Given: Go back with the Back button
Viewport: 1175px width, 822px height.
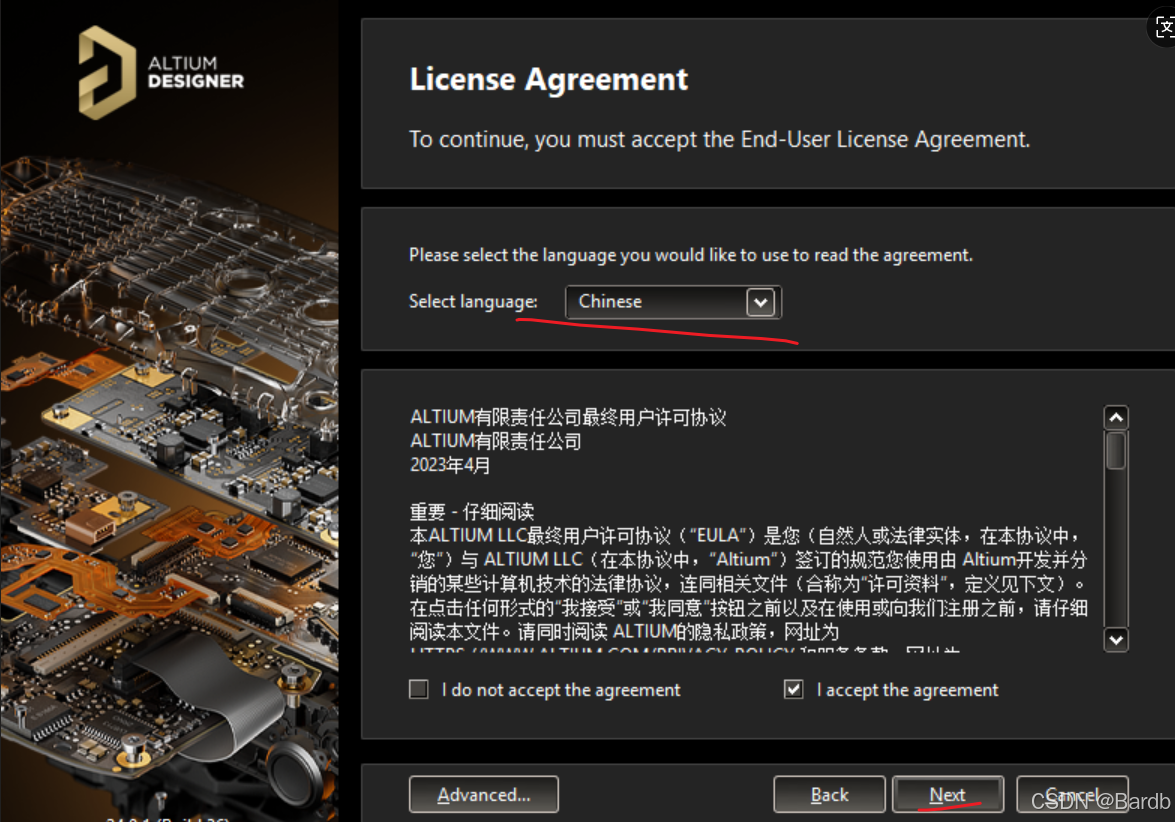Looking at the screenshot, I should coord(829,794).
